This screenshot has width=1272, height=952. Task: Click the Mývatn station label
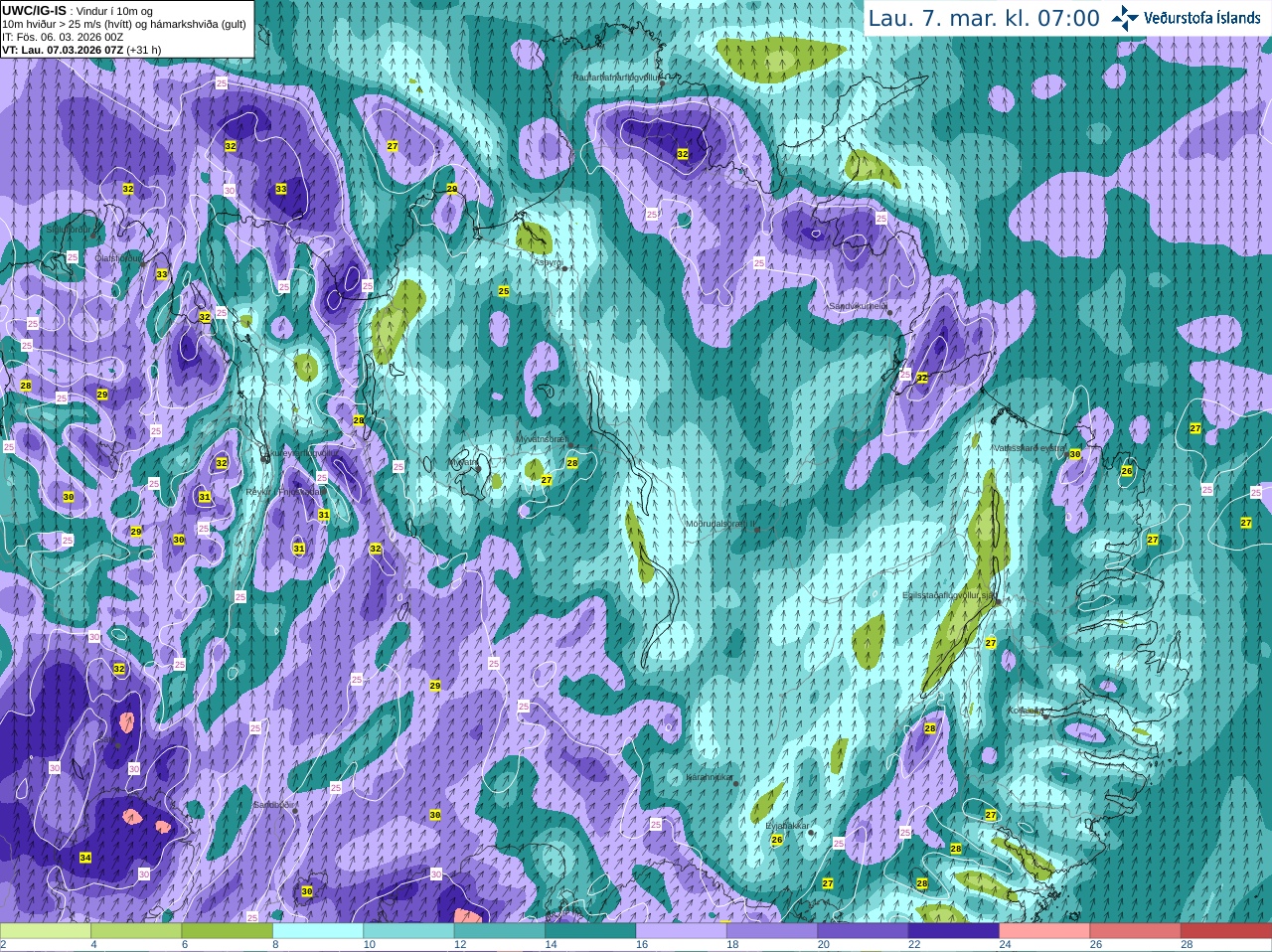[461, 462]
